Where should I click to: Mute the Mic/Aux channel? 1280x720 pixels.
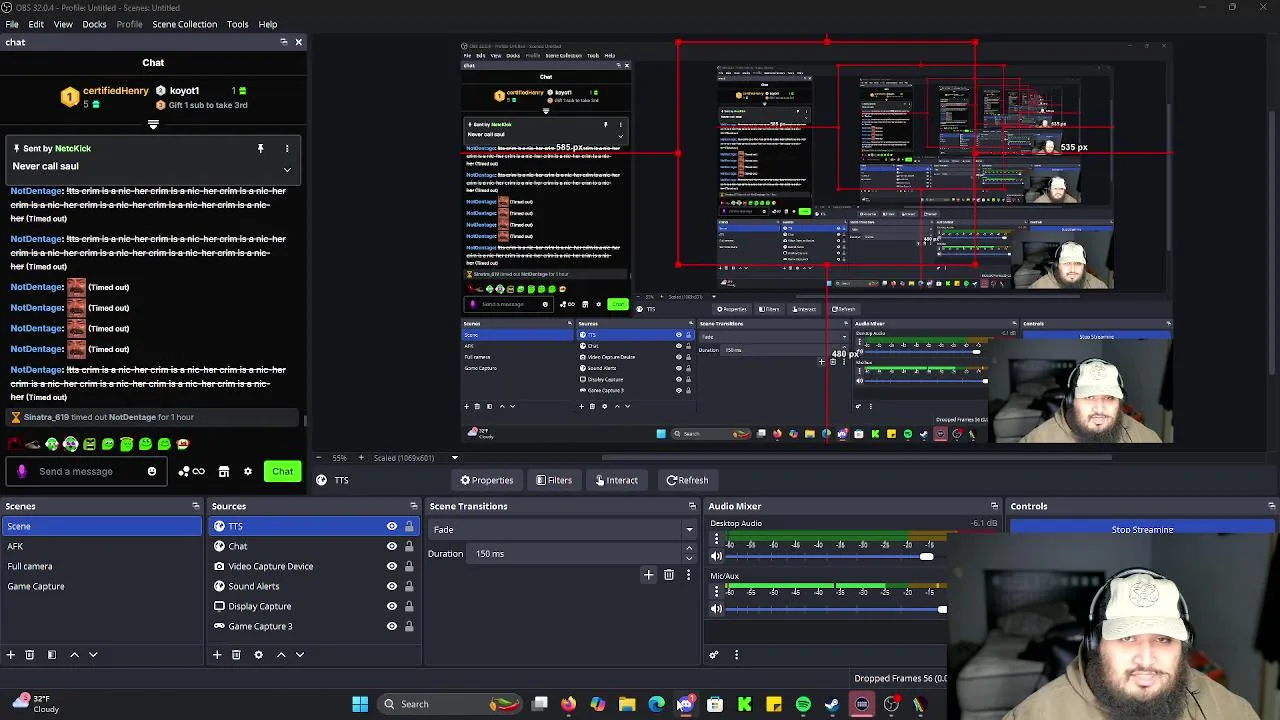(x=716, y=609)
